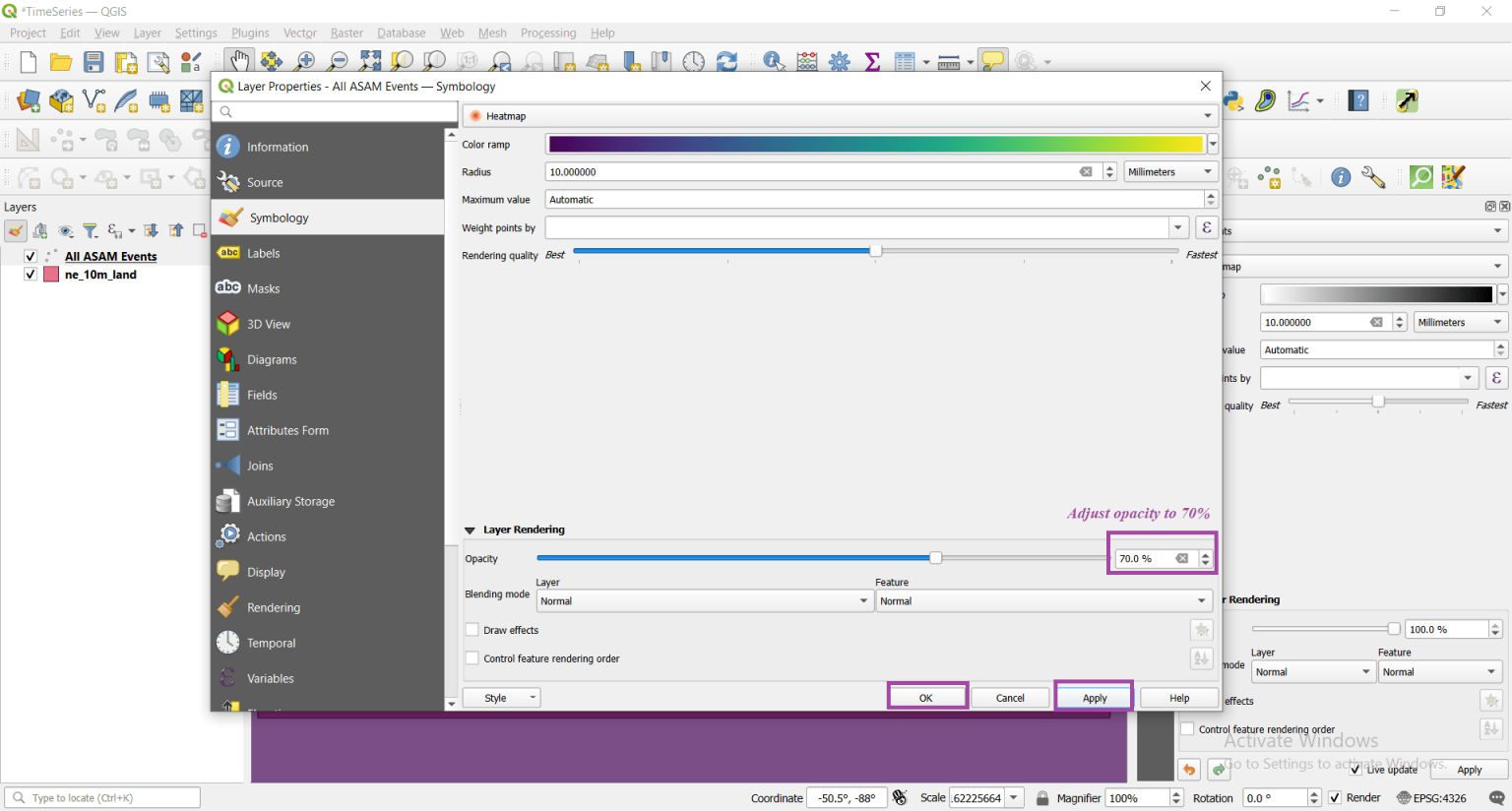Enable the Draw effects checkbox
1512x811 pixels.
472,630
